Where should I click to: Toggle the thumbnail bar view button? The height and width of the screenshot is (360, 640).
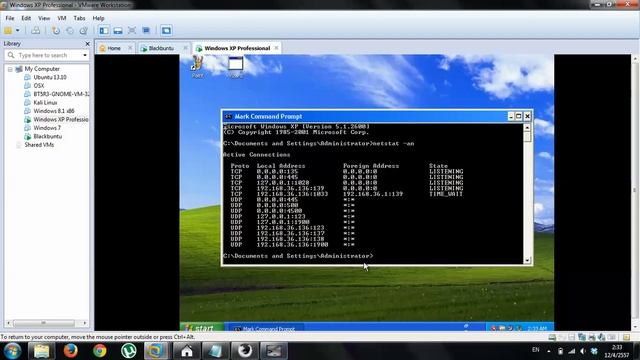118,31
